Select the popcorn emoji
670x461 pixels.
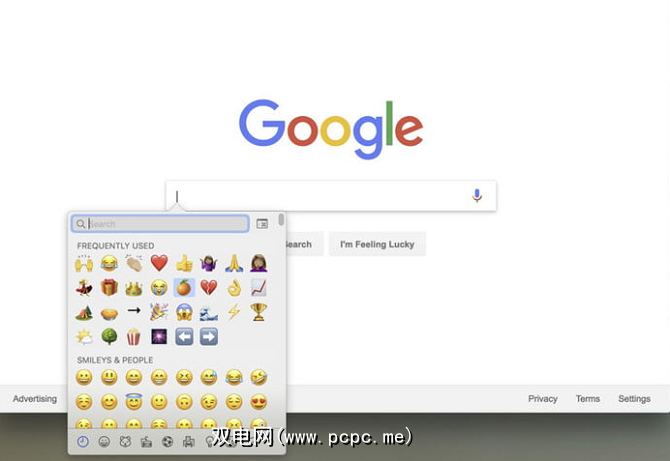pos(134,337)
